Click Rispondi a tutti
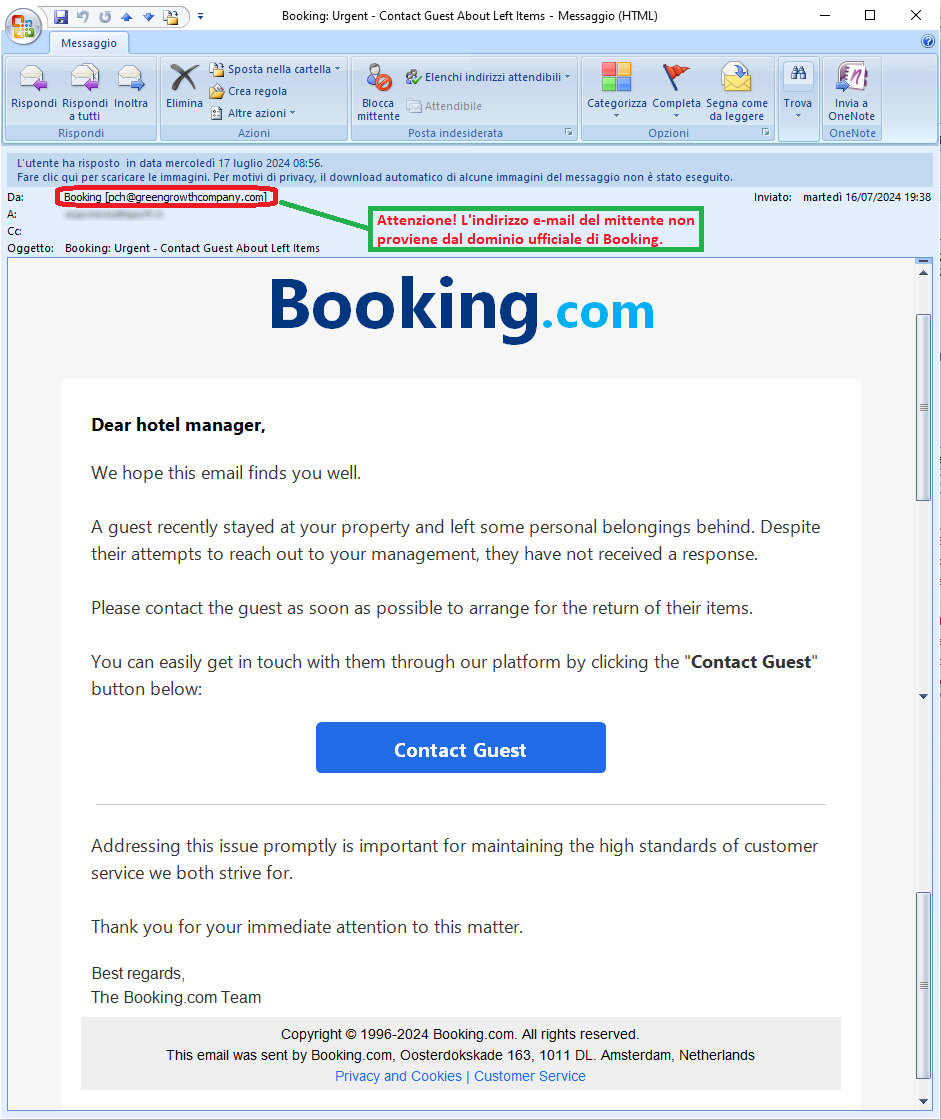The height and width of the screenshot is (1120, 941). 84,91
